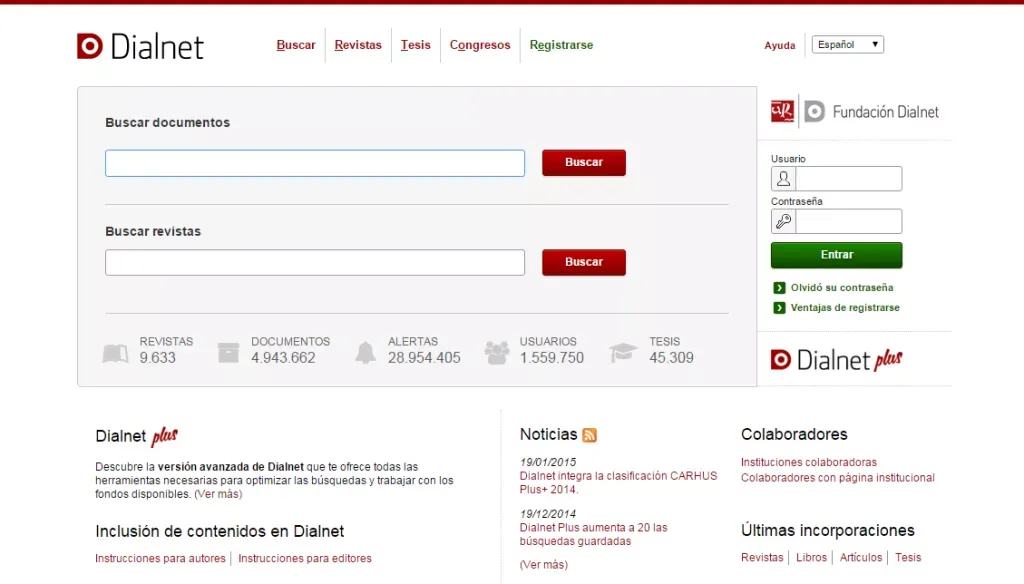Screen dimensions: 1024x584
Task: Open Libros under Últimas incorporaciones
Action: 811,558
